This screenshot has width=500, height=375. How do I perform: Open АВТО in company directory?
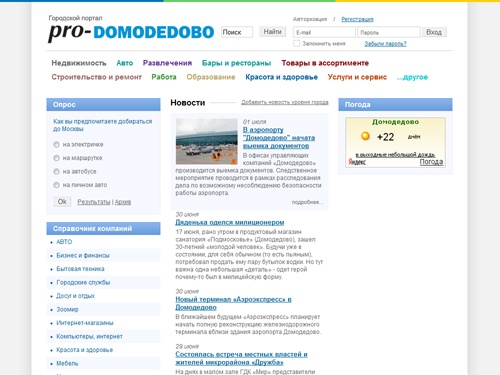click(x=64, y=242)
